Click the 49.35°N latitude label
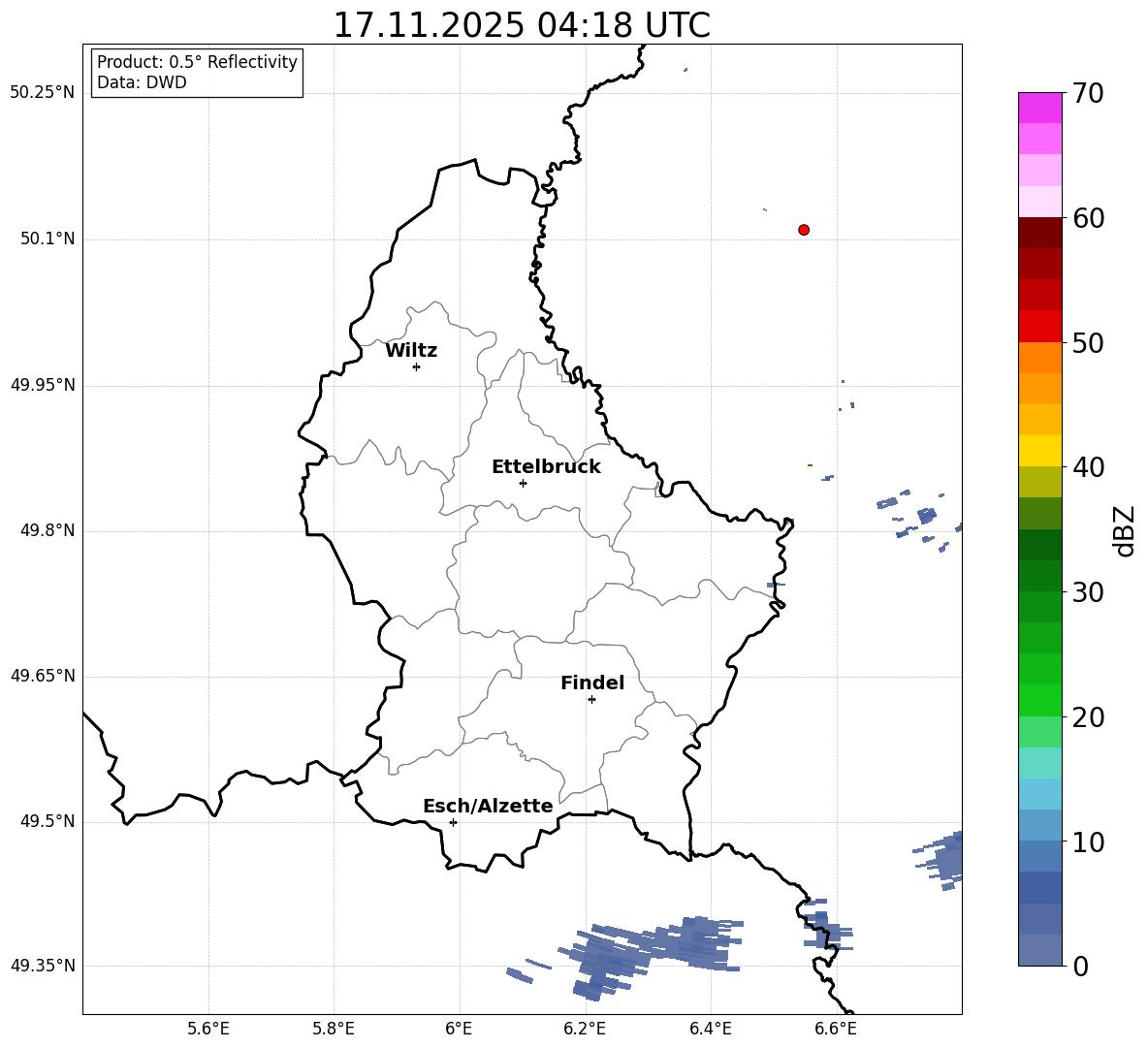Image resolution: width=1148 pixels, height=1048 pixels. pos(42,966)
